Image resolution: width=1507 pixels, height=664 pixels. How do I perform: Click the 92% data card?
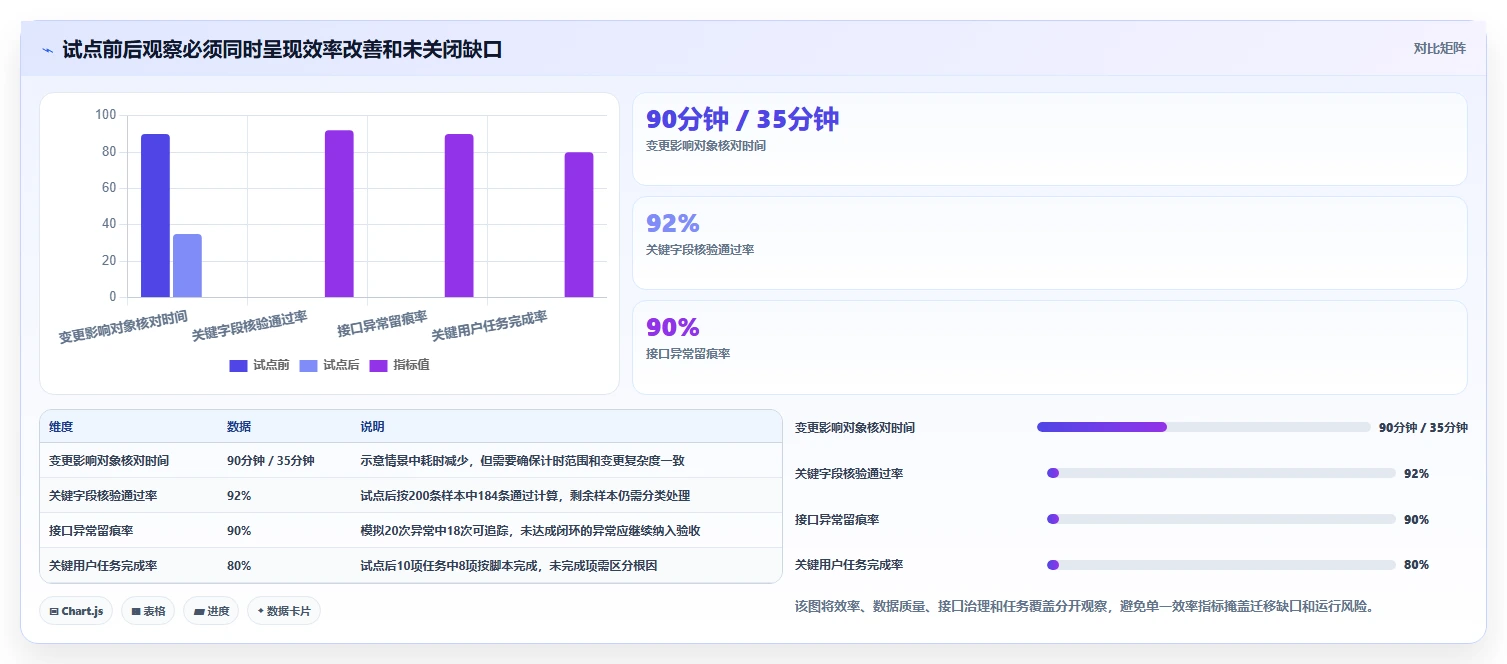click(x=1049, y=243)
